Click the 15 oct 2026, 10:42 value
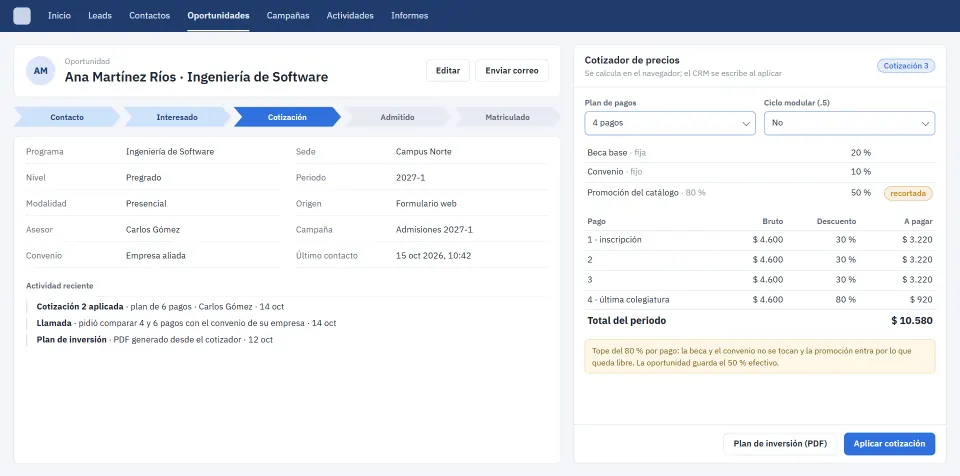960x476 pixels. point(433,255)
